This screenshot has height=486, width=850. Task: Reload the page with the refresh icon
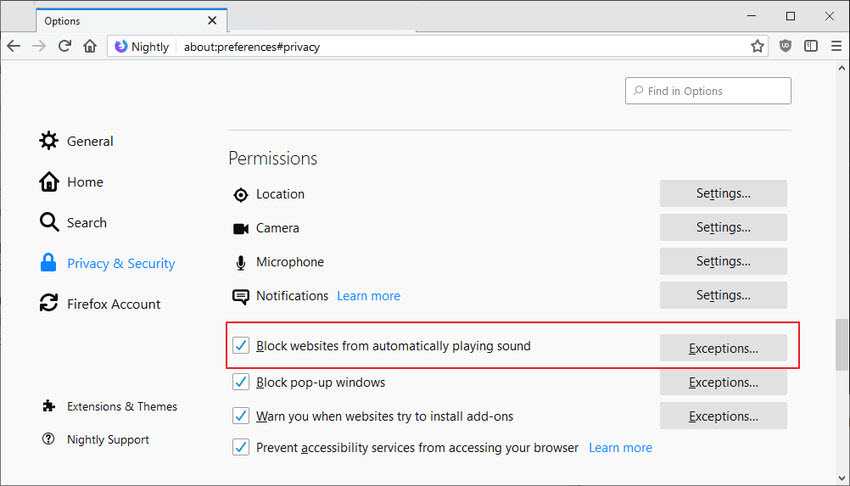pyautogui.click(x=65, y=46)
